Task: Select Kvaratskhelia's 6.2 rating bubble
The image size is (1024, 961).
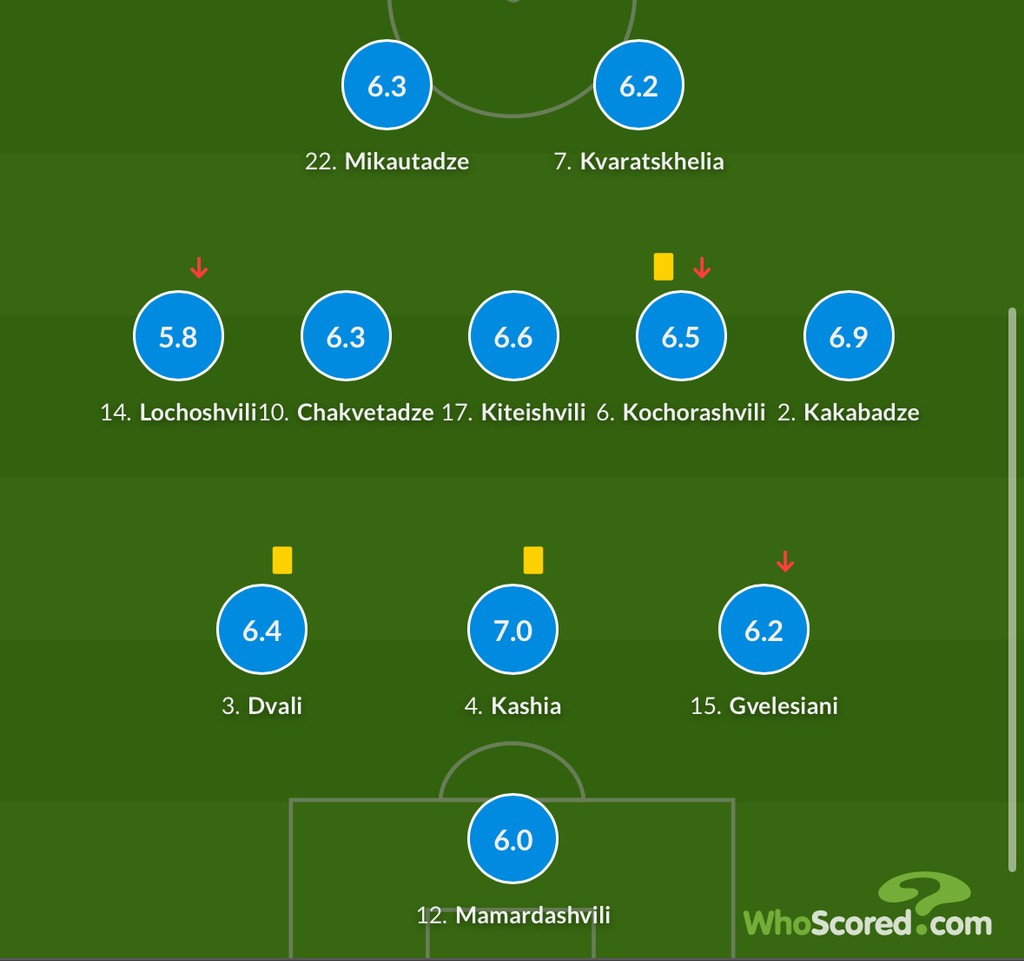Action: coord(639,85)
